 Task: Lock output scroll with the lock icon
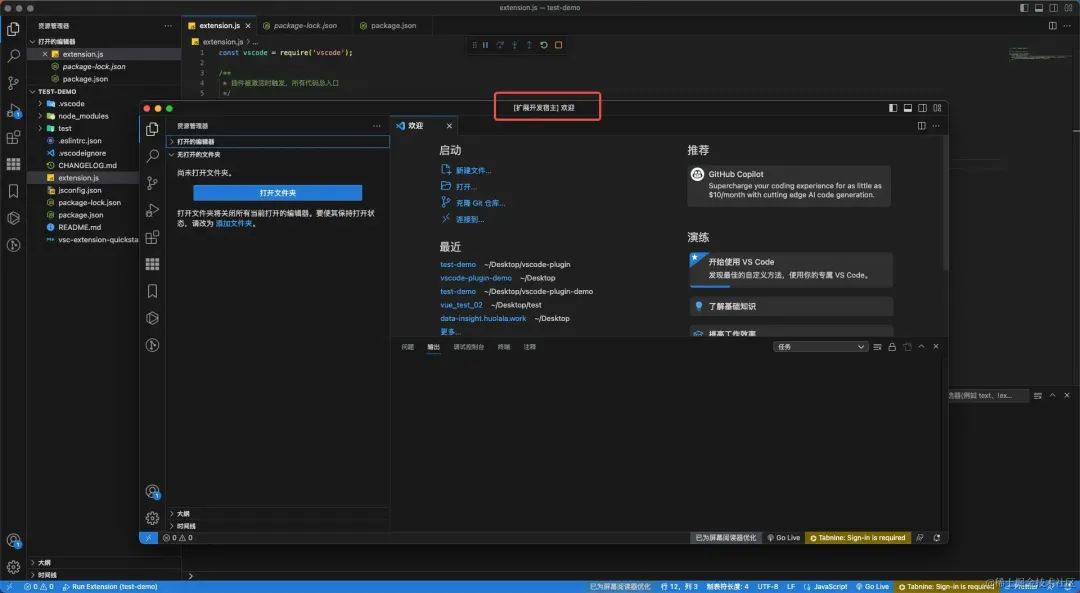[x=892, y=347]
